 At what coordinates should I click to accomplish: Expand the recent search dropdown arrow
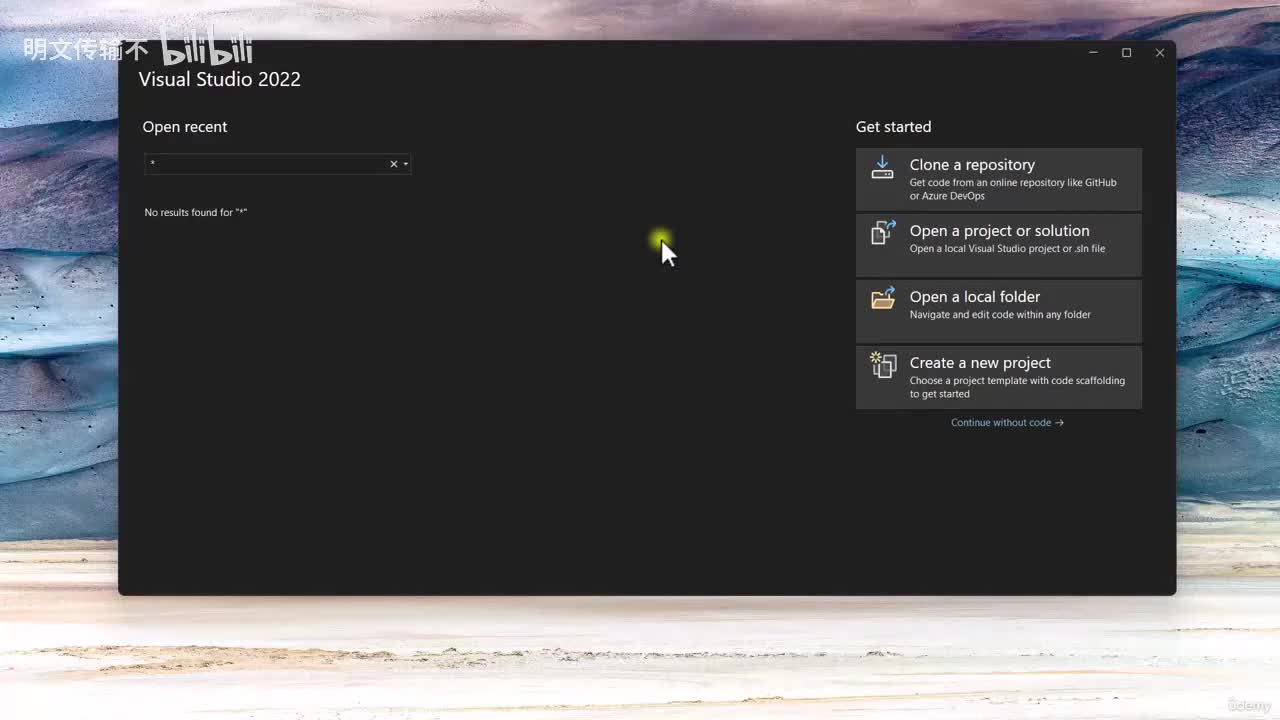click(406, 164)
